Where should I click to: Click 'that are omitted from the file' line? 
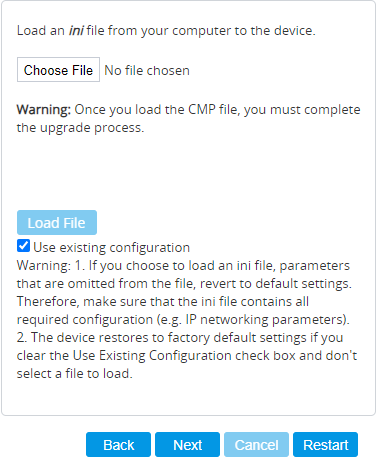pos(184,284)
